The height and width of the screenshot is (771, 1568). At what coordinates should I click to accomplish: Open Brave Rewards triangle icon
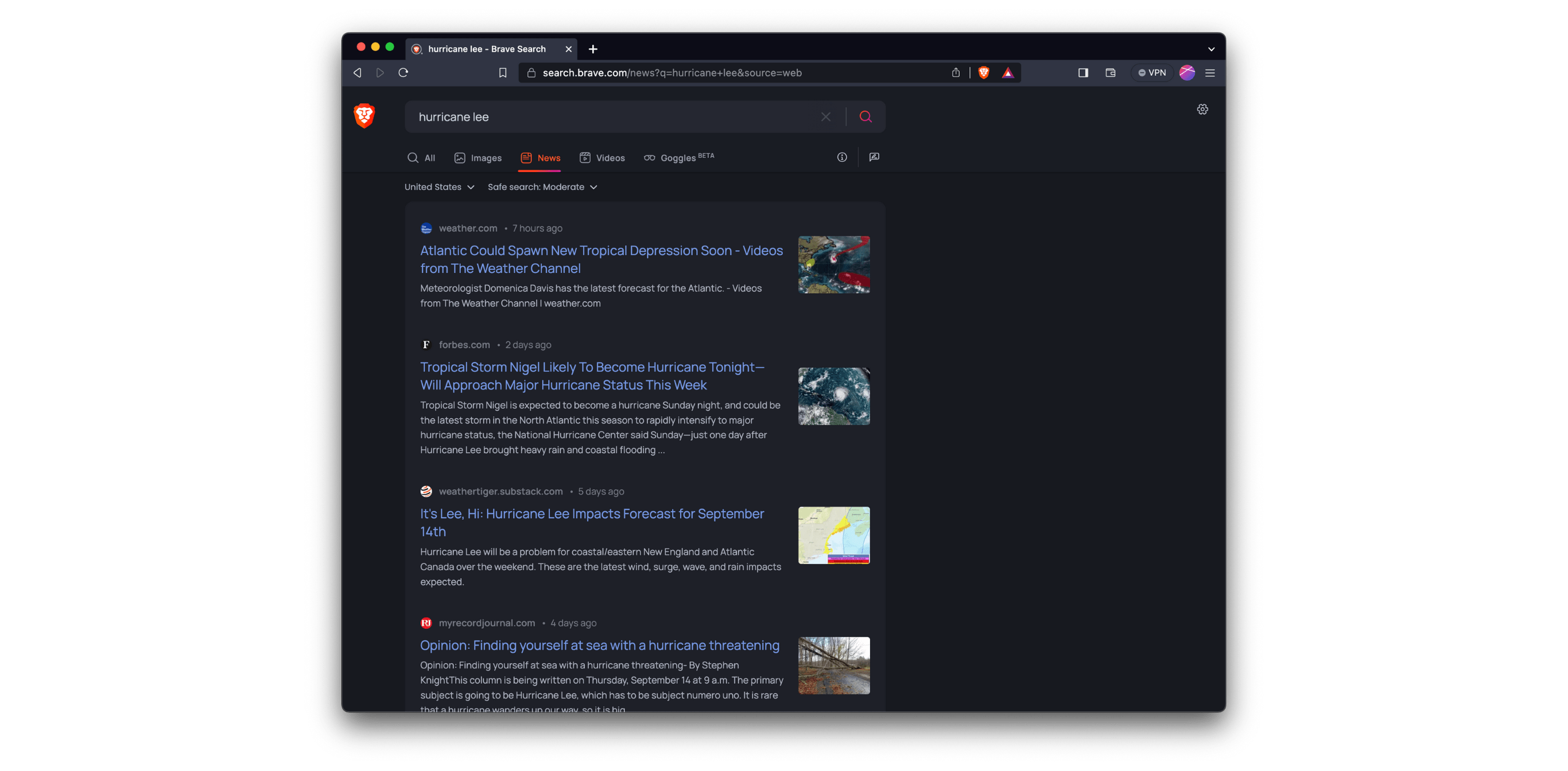pos(1008,73)
